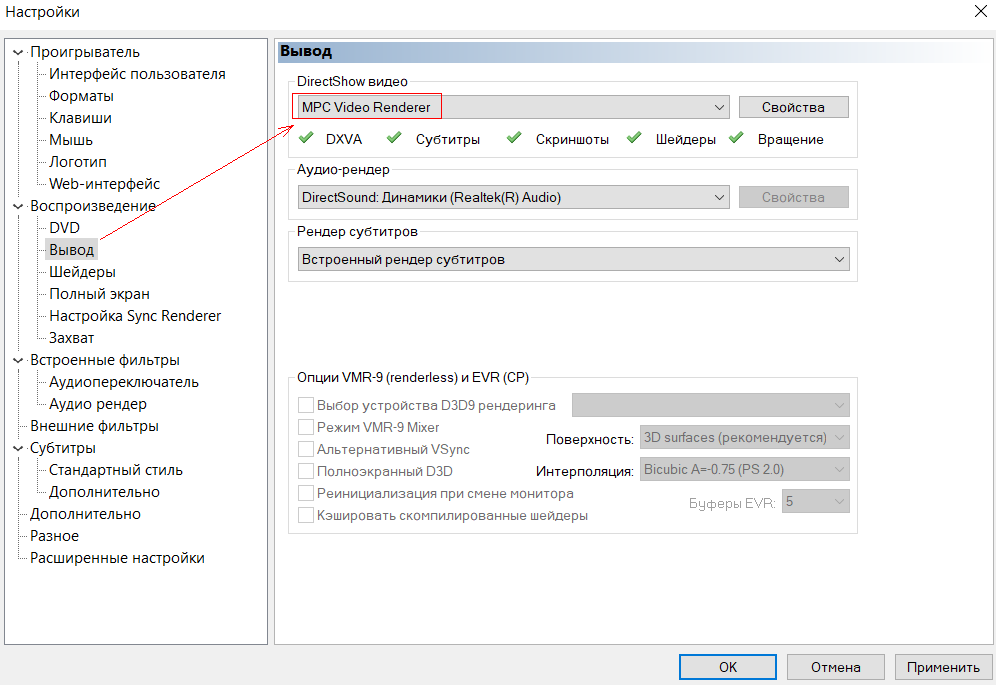Toggle Реинициализация при смене монитора checkbox
This screenshot has width=996, height=685.
[x=306, y=493]
